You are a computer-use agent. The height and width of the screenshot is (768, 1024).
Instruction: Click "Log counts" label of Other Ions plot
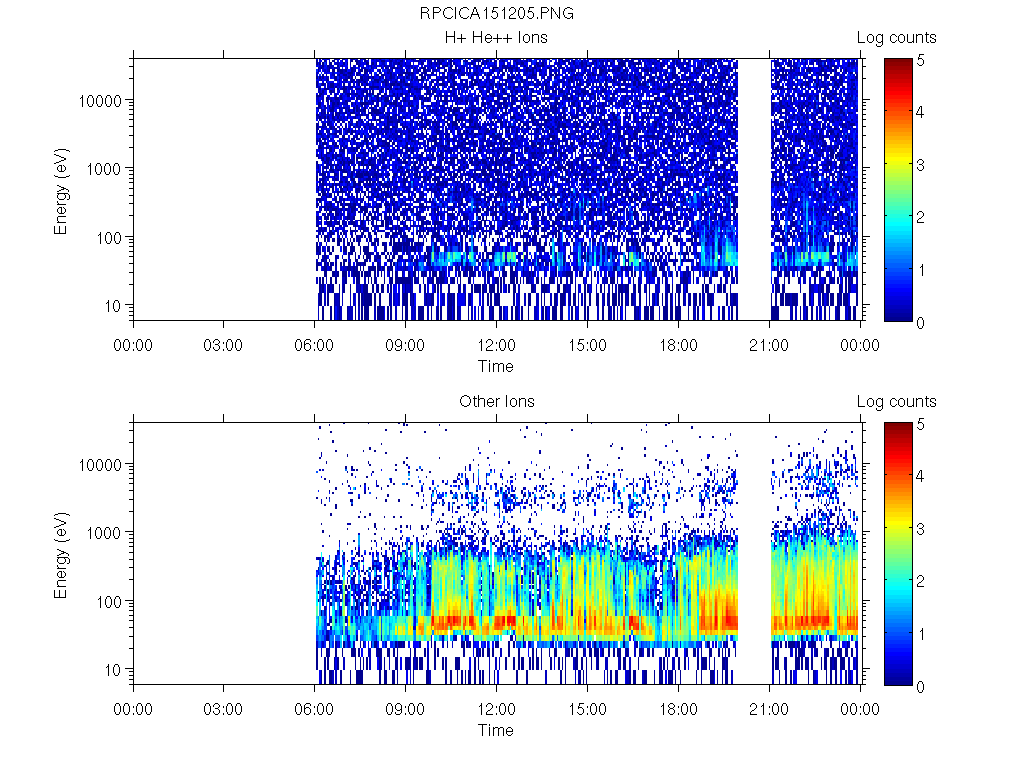coord(896,402)
